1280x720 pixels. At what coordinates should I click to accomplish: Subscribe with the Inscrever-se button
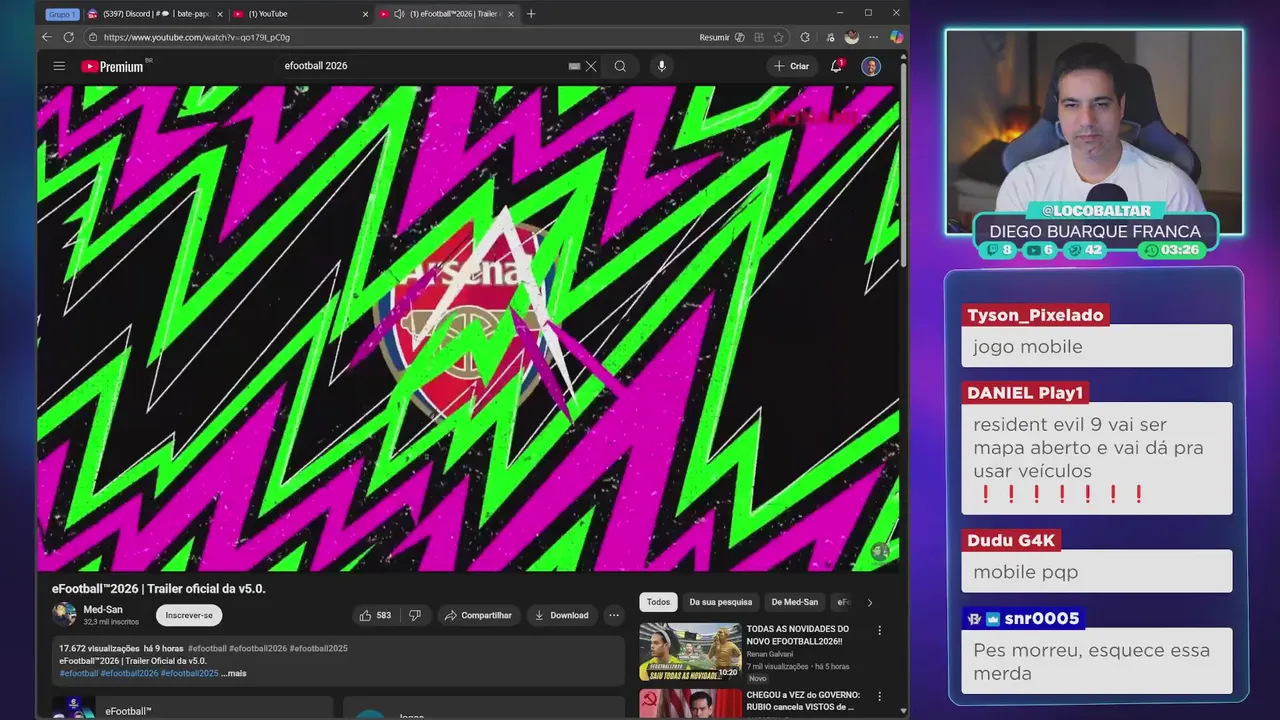click(189, 615)
